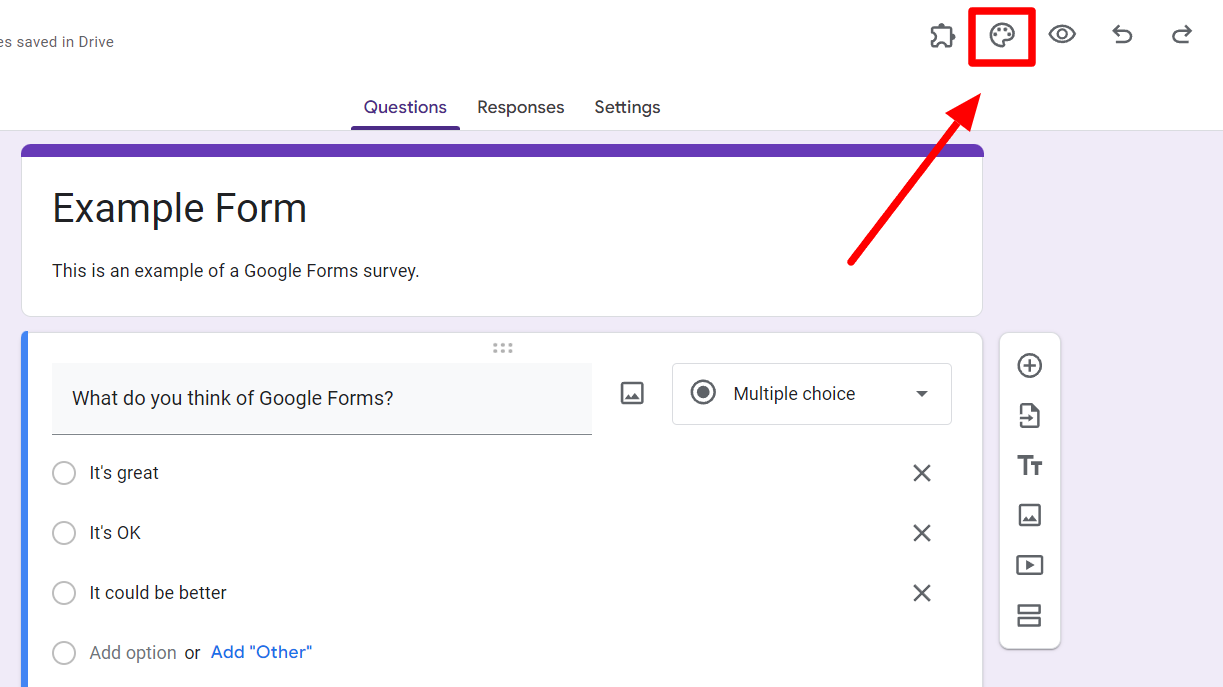Viewport: 1223px width, 687px height.
Task: Open the Customize theme palette icon
Action: [1002, 36]
